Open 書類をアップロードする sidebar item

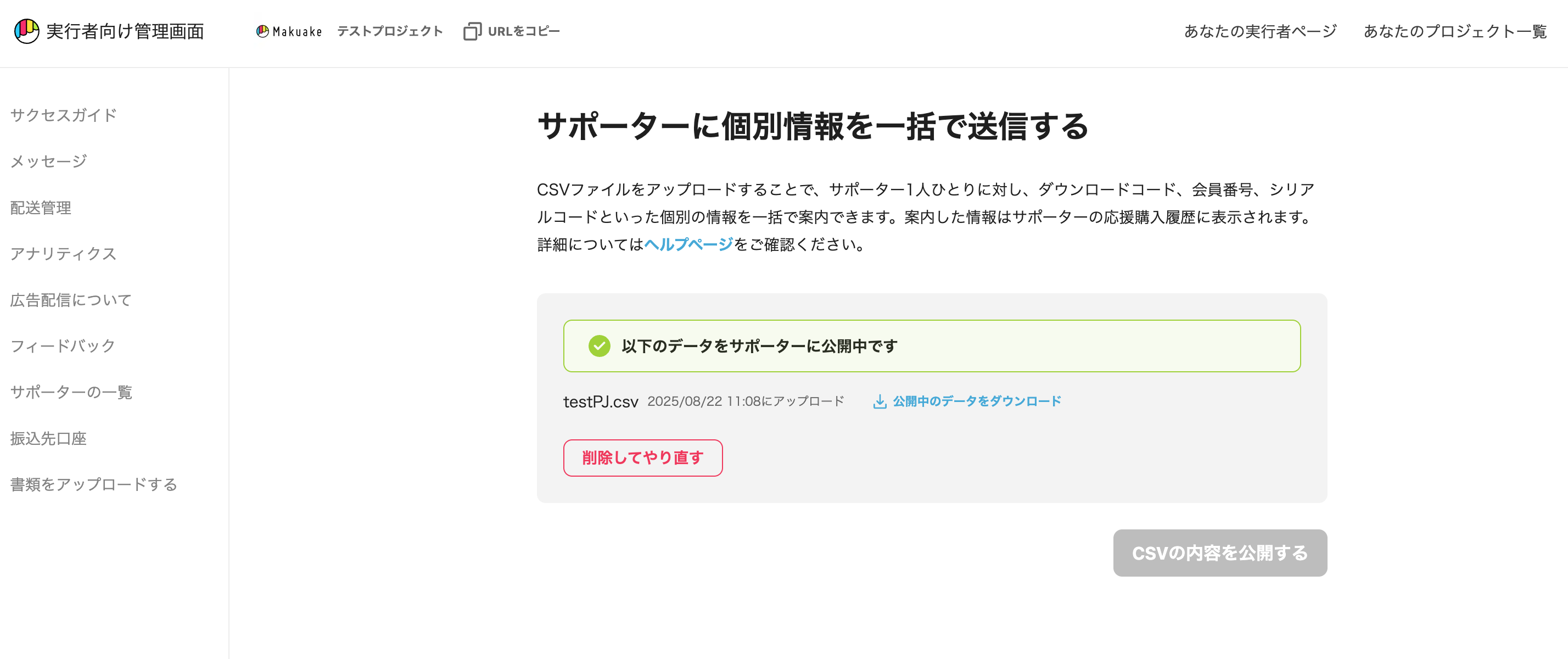[94, 484]
